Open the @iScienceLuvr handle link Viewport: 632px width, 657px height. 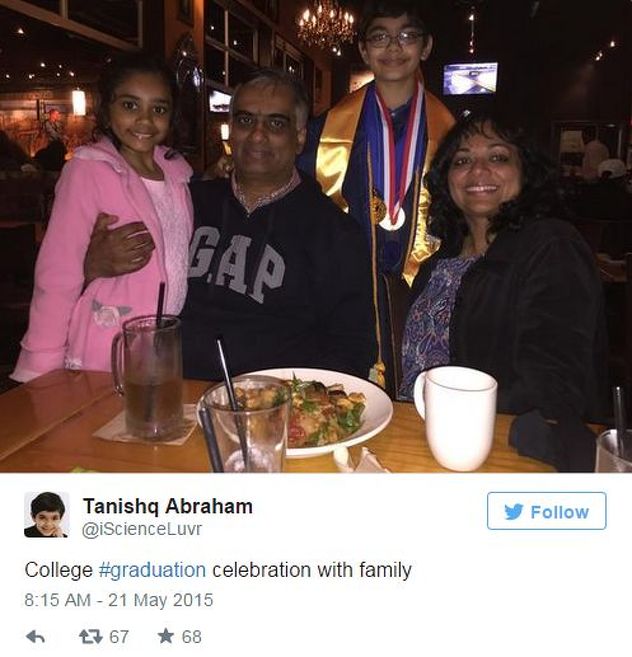point(142,529)
